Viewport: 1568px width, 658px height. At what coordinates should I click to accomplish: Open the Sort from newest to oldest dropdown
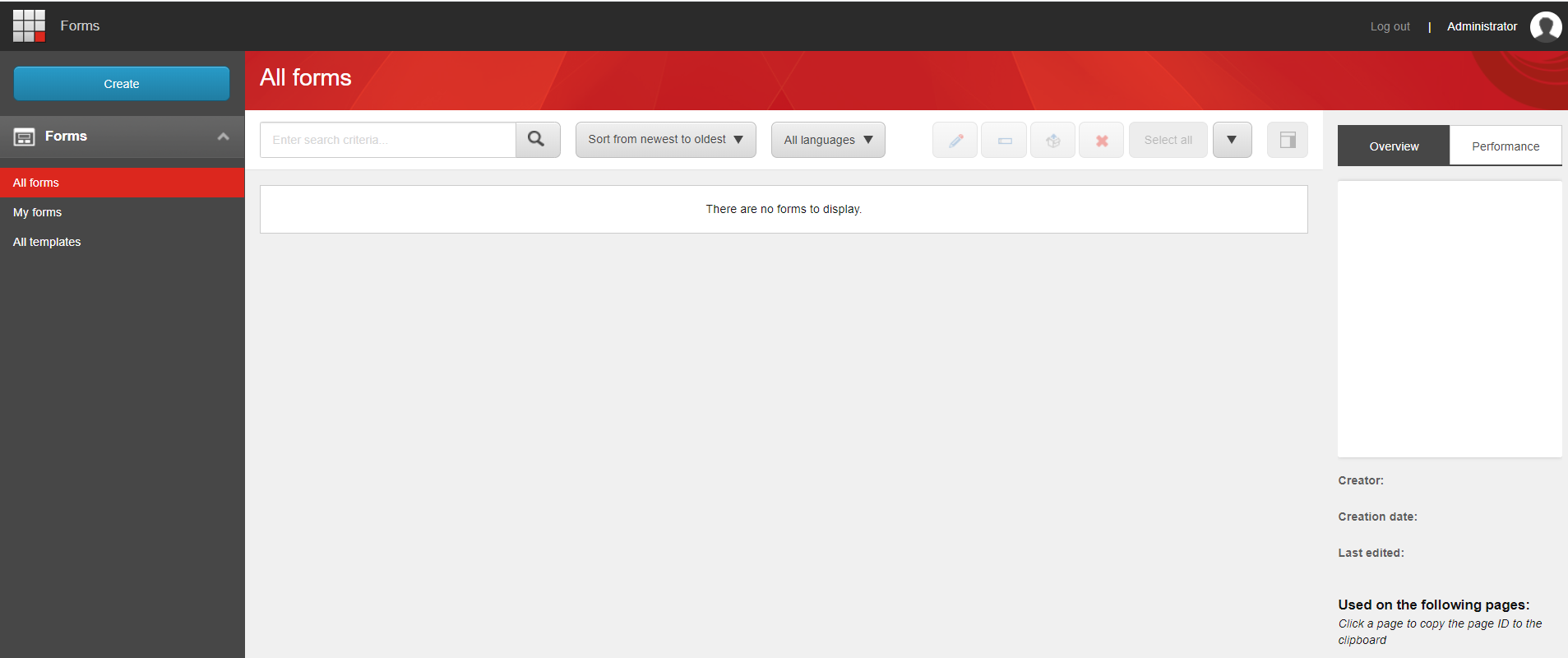point(666,140)
